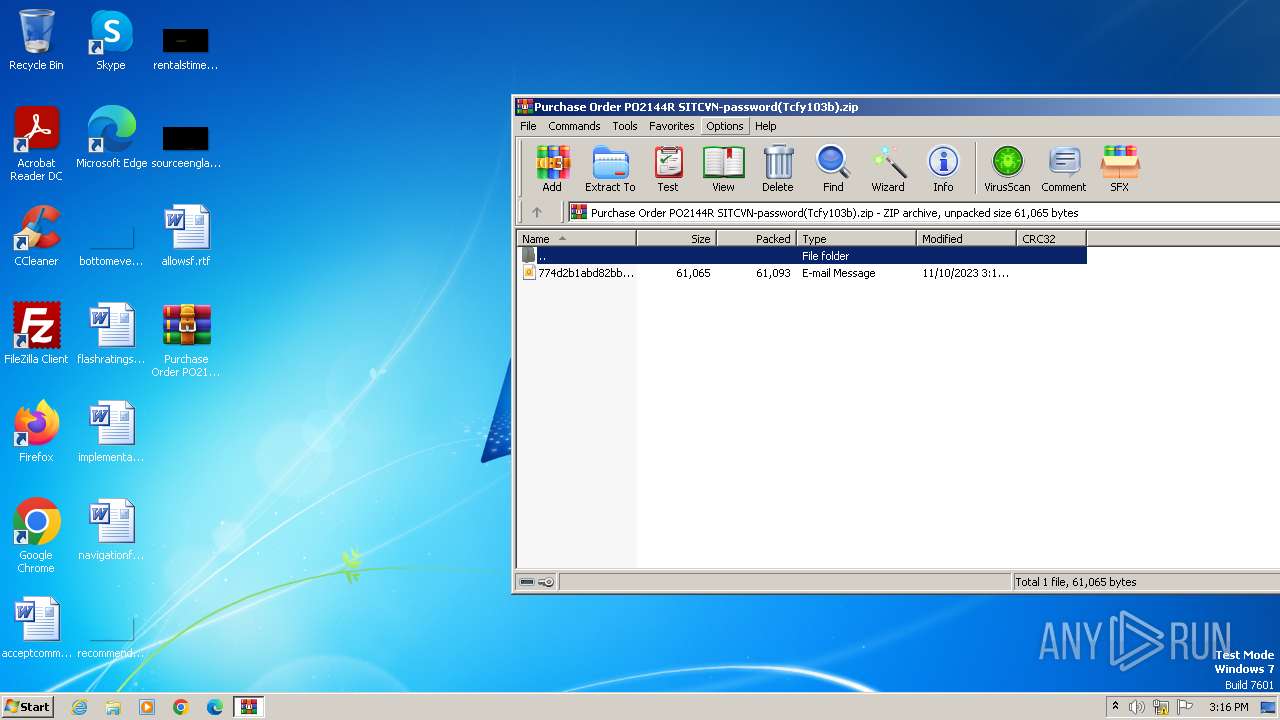The height and width of the screenshot is (720, 1280).
Task: Click the Windows Start button
Action: pyautogui.click(x=28, y=706)
